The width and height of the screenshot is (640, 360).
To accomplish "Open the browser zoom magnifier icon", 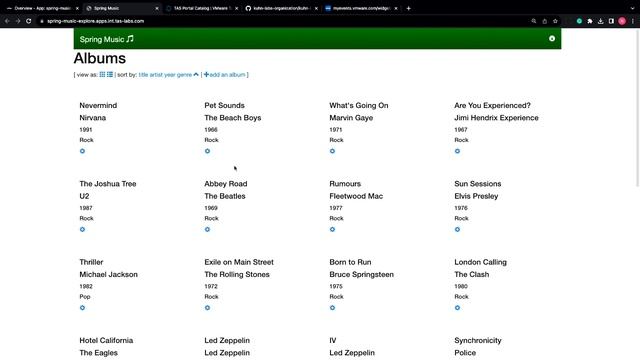I will pyautogui.click(x=533, y=21).
